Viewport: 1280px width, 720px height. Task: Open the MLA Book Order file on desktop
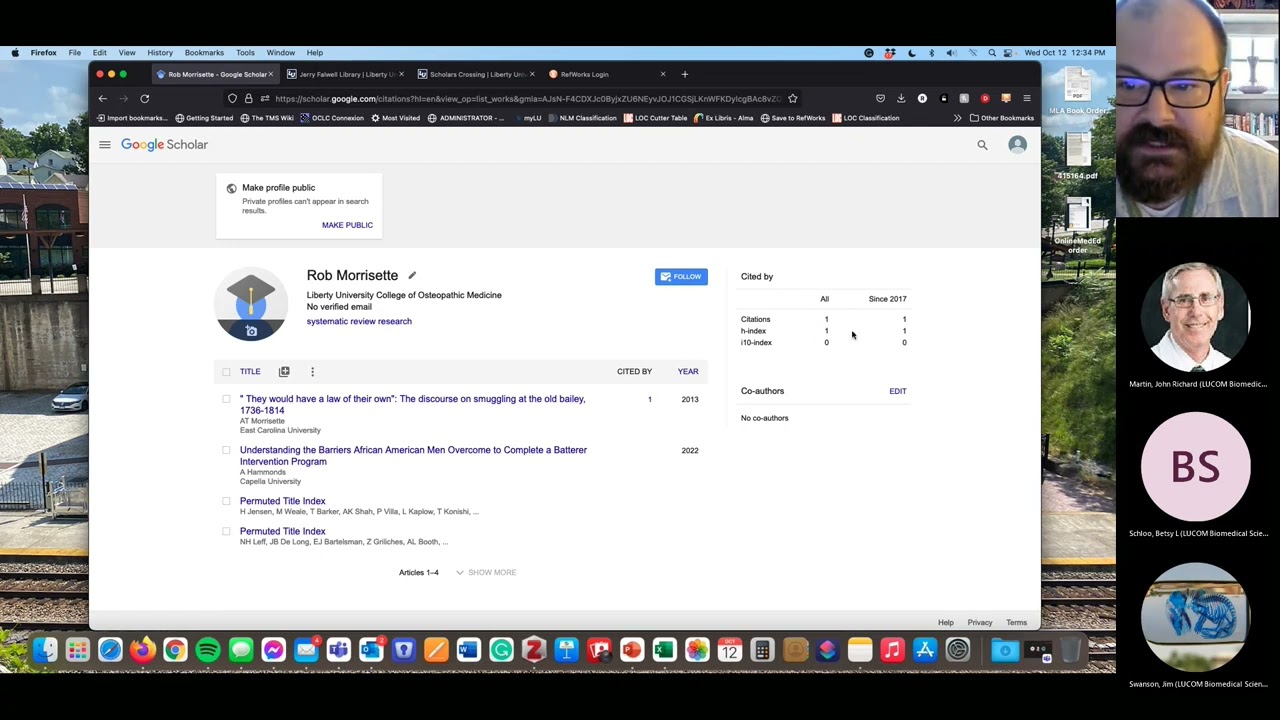1077,92
